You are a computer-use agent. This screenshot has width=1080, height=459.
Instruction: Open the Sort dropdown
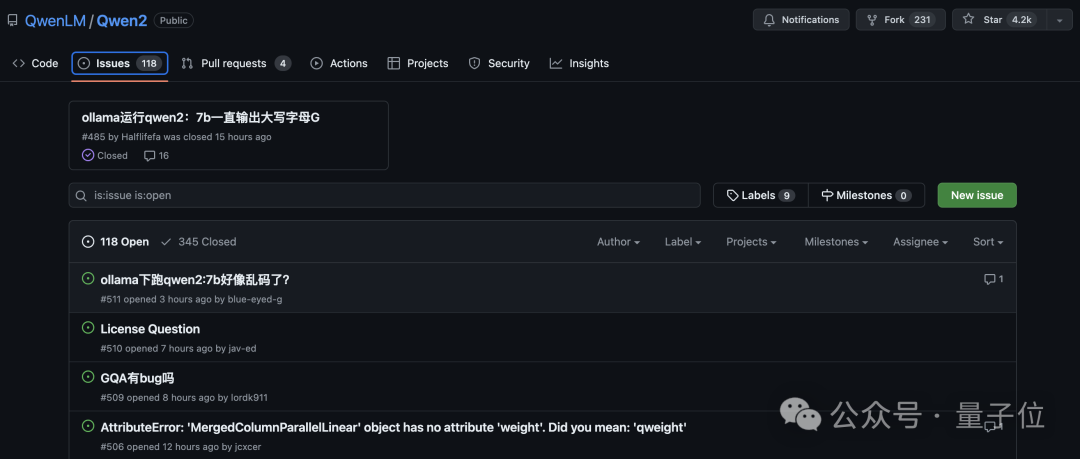988,242
